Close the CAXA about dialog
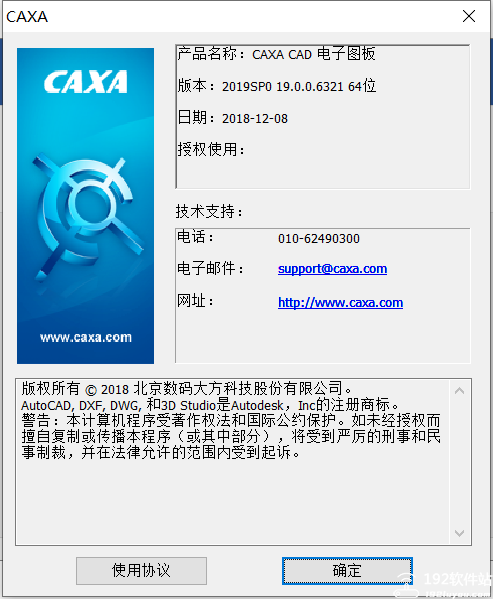 pyautogui.click(x=469, y=16)
